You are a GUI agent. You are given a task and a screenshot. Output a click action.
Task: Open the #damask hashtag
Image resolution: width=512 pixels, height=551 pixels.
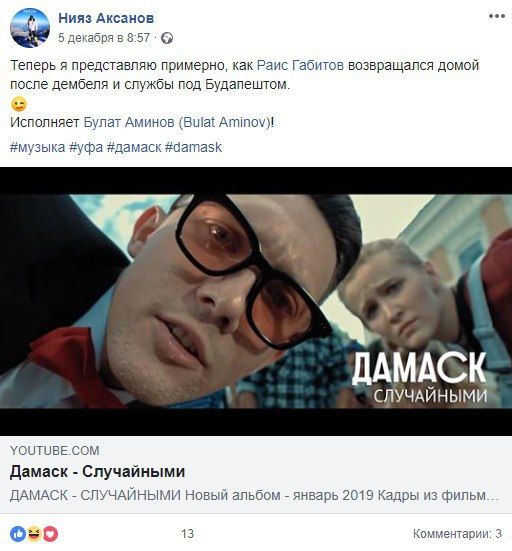pos(193,147)
